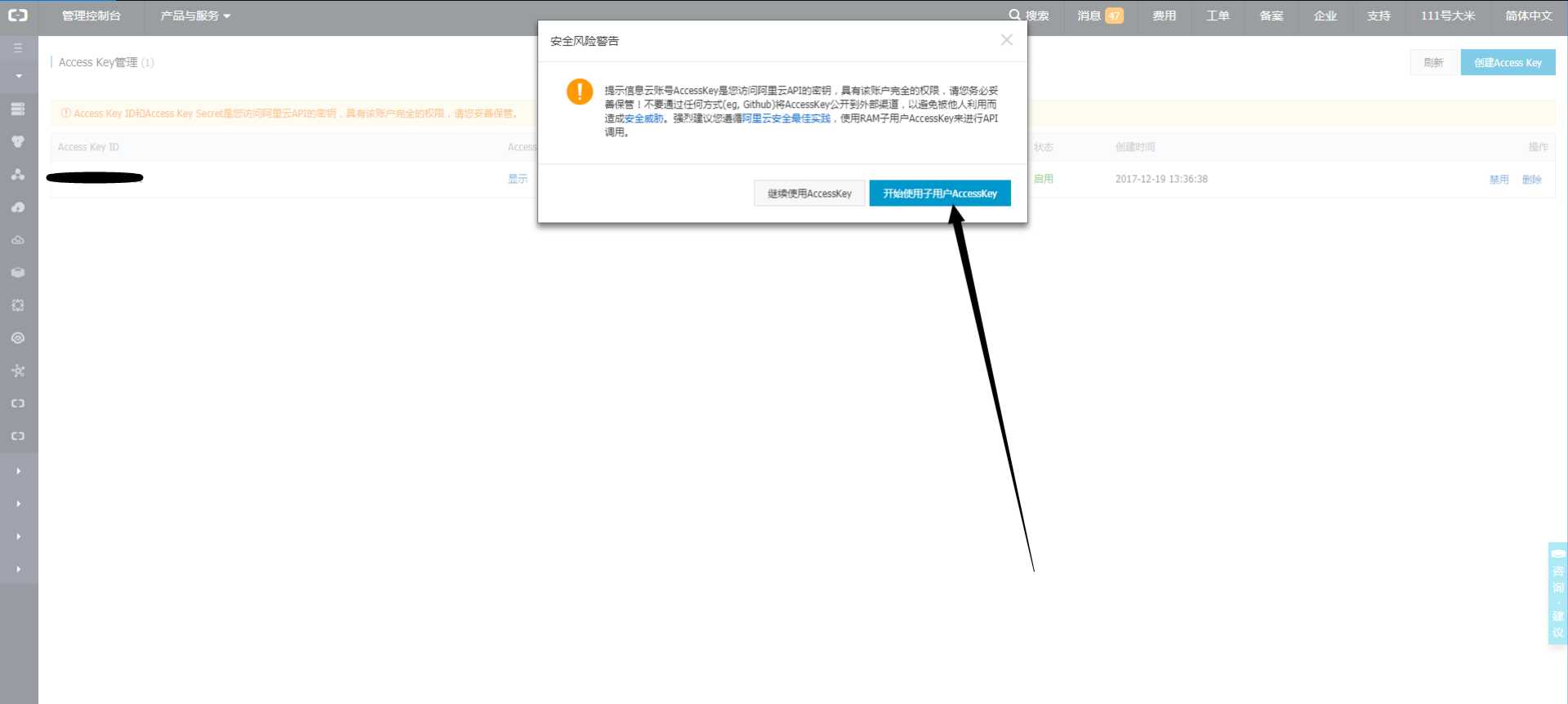
Task: Open the 企业 menu
Action: [1325, 16]
